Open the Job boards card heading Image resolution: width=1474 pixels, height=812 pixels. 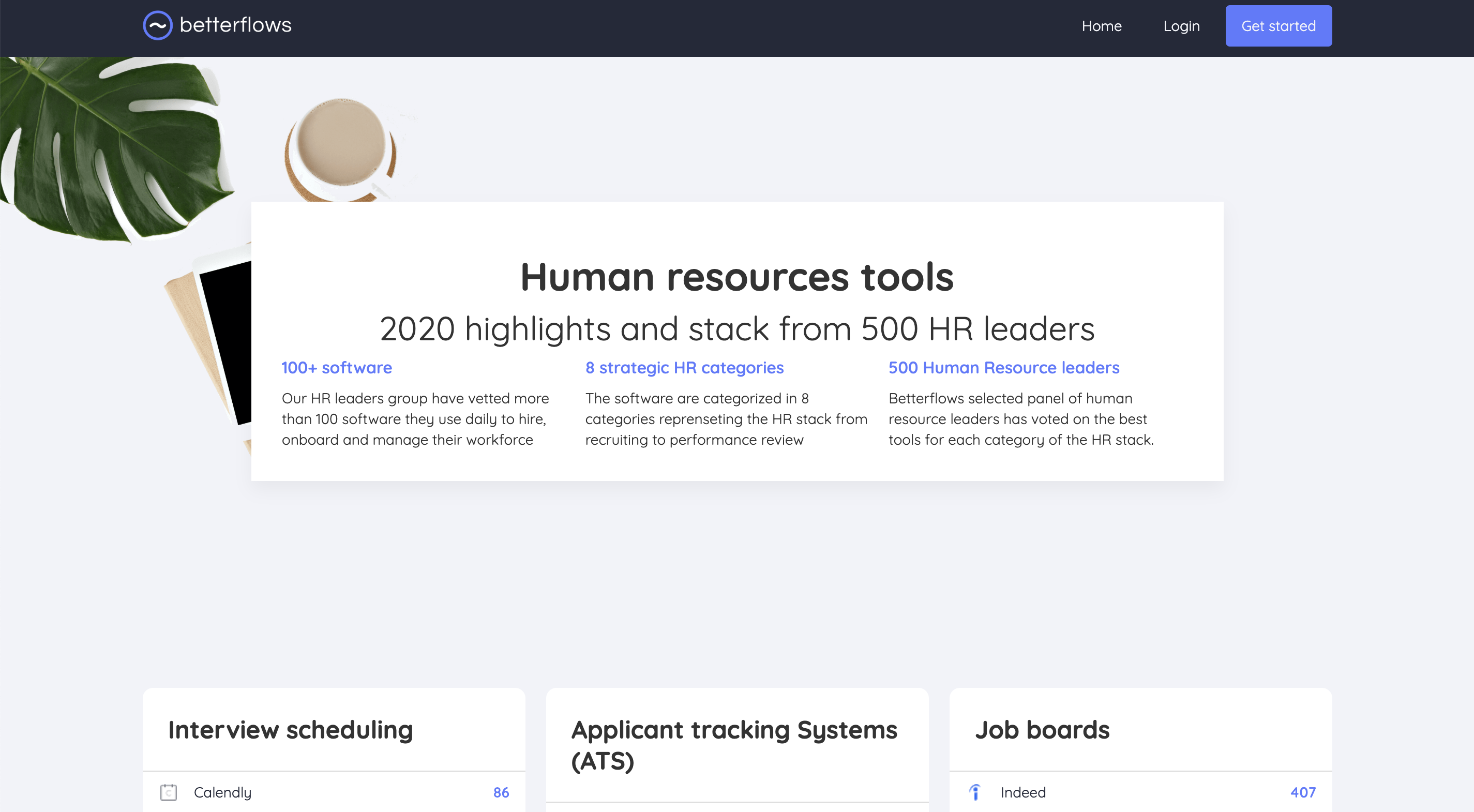click(x=1043, y=730)
